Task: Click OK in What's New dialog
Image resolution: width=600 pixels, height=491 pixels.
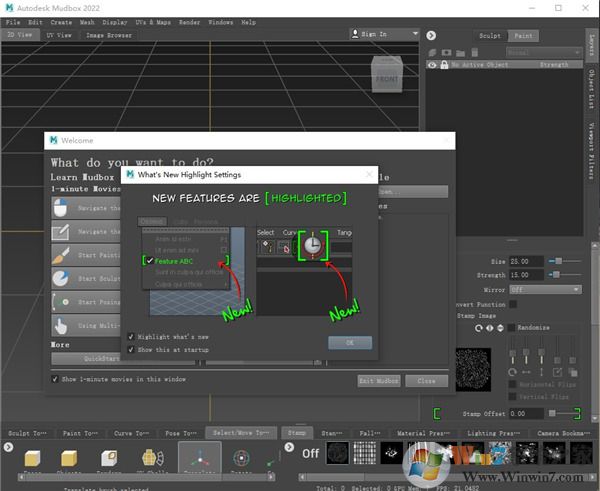Action: (349, 342)
